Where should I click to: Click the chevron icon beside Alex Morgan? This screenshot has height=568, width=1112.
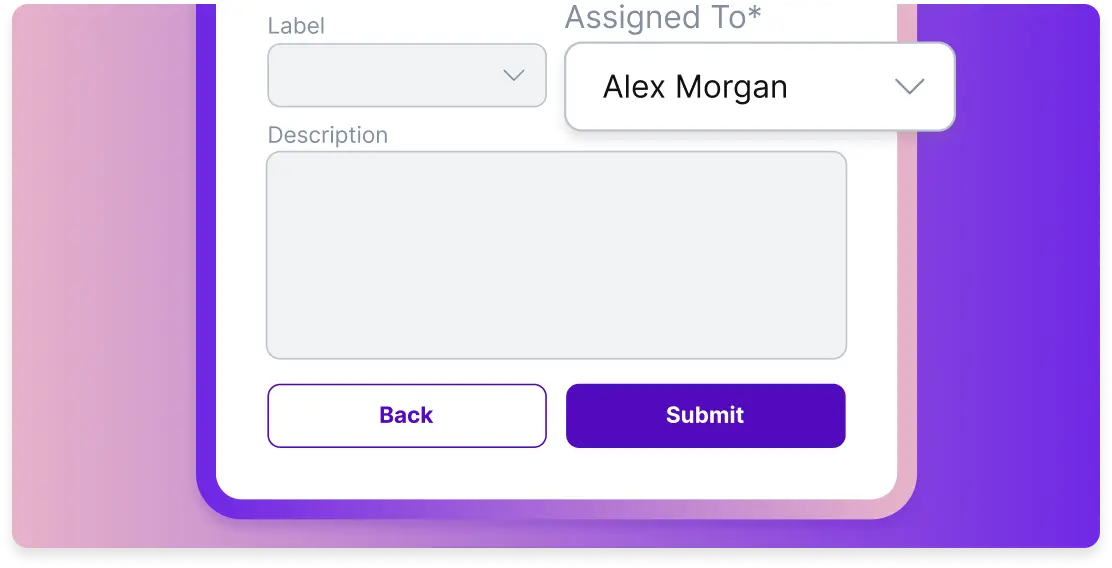pos(908,87)
